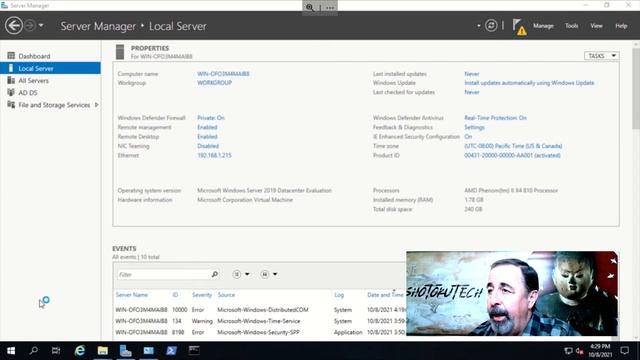Click the Dashboard icon in sidebar
The width and height of the screenshot is (640, 360).
click(11, 56)
